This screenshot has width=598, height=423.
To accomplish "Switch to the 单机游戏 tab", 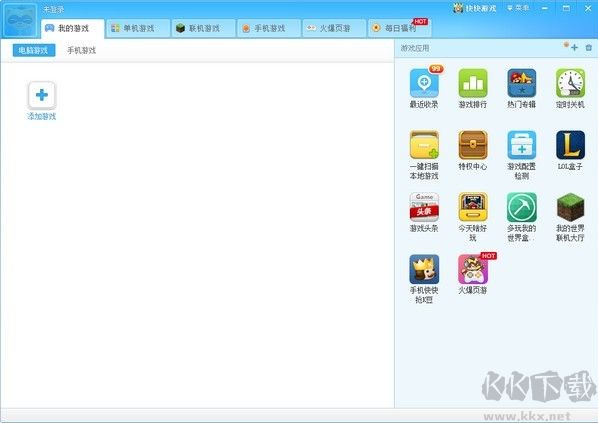I will (x=138, y=28).
